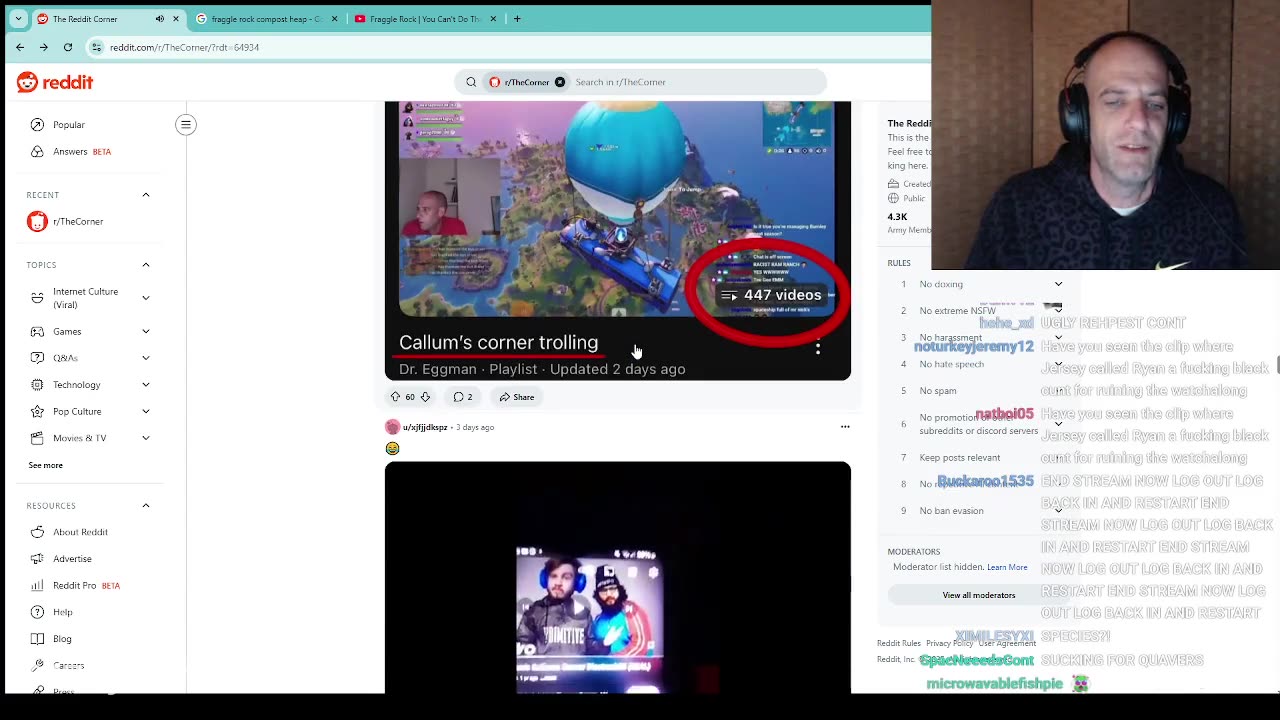Downvote the Callum's corner trolling post
The height and width of the screenshot is (720, 1280).
[x=425, y=397]
